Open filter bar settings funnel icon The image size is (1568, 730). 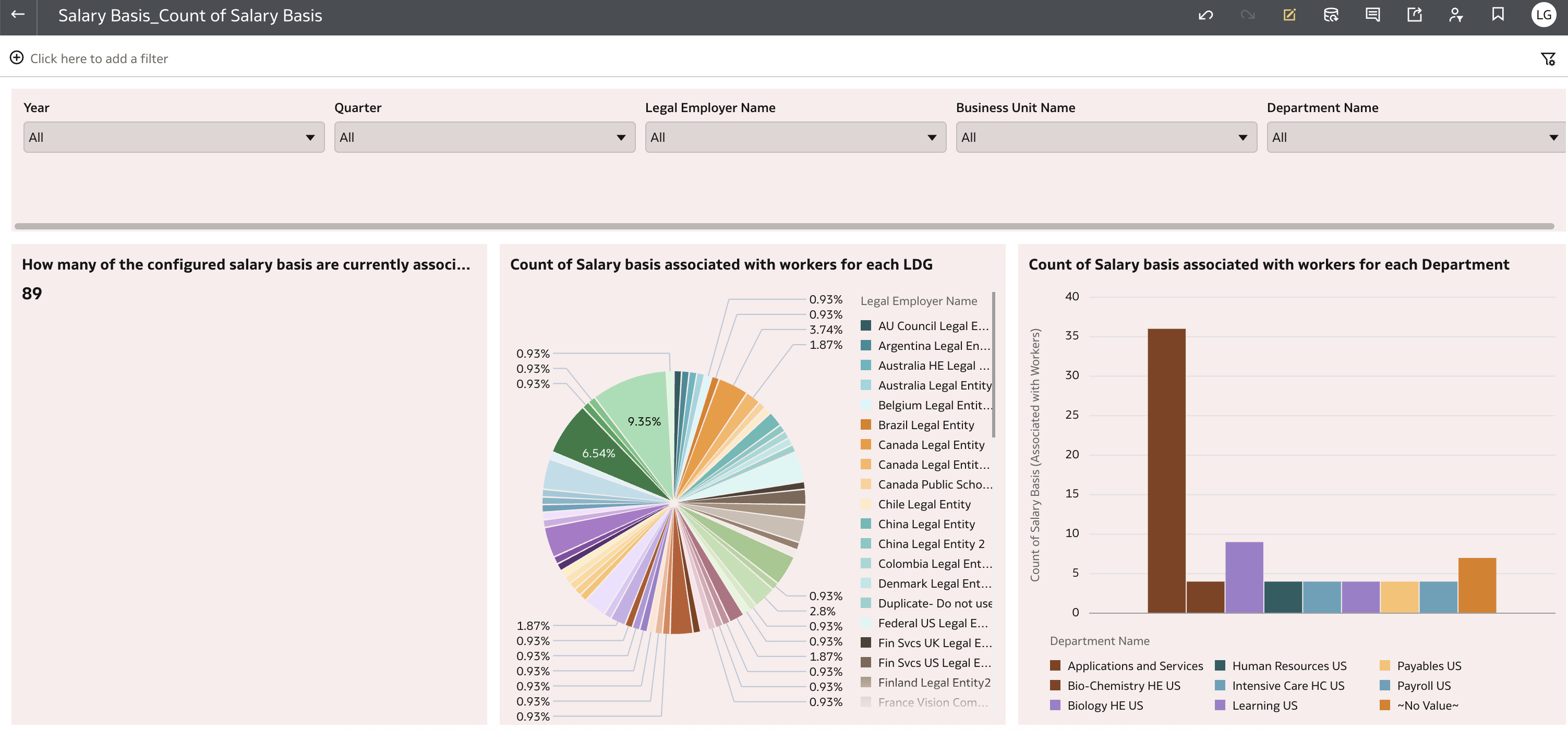click(1547, 59)
